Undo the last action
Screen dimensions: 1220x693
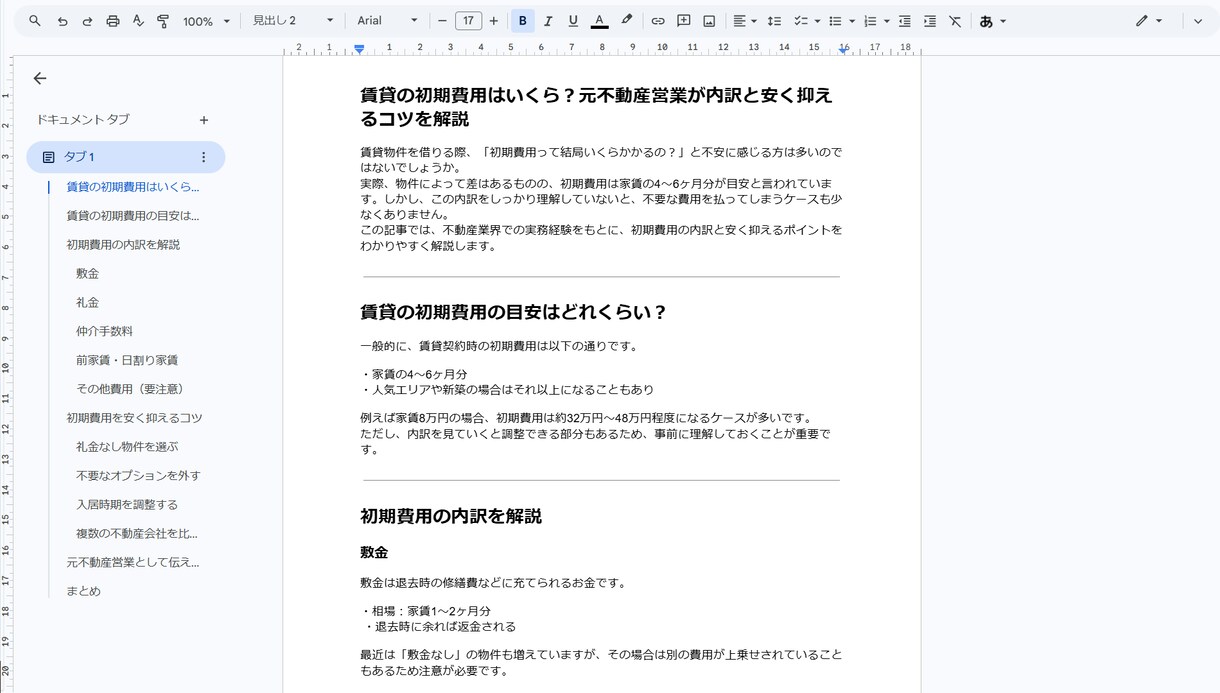62,21
